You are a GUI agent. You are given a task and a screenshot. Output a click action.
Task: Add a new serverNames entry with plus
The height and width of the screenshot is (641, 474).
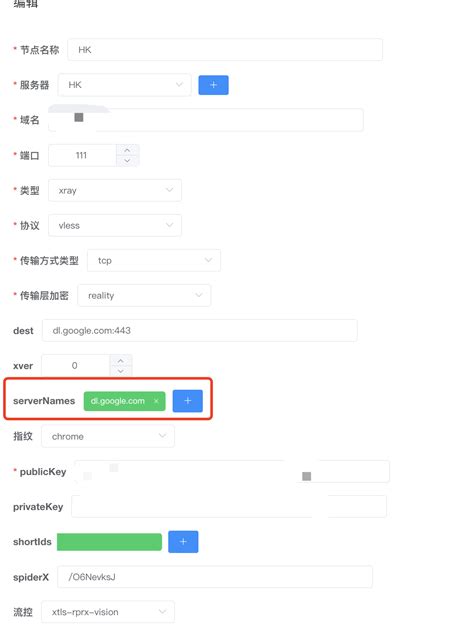pyautogui.click(x=188, y=401)
